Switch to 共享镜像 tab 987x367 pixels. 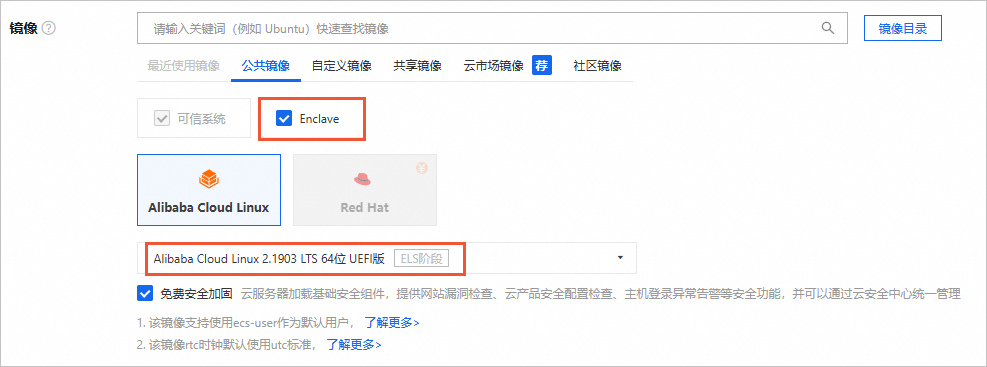(x=417, y=66)
